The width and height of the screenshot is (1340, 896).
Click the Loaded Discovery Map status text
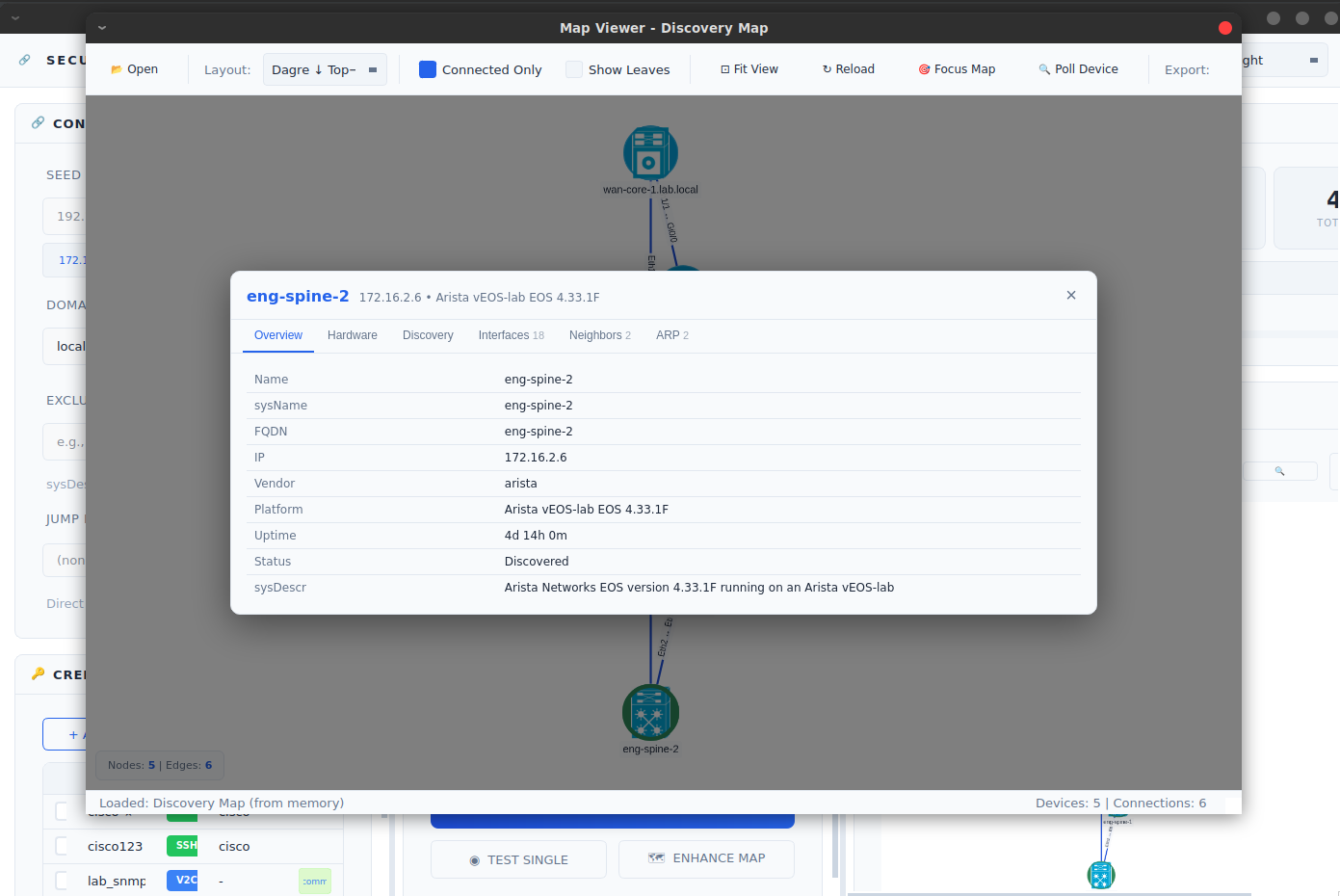click(x=222, y=803)
